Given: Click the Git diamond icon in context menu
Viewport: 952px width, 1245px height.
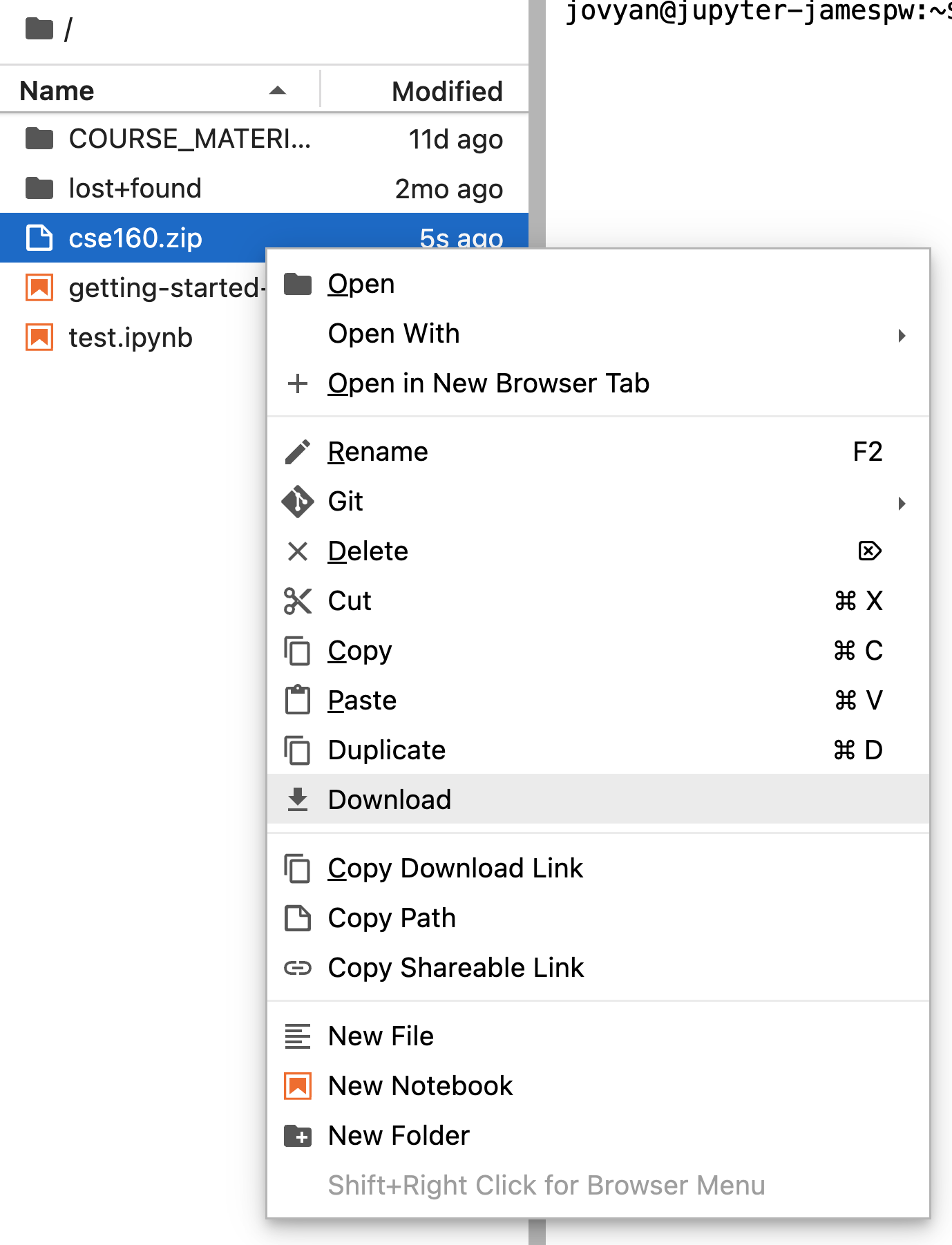Looking at the screenshot, I should coord(298,502).
